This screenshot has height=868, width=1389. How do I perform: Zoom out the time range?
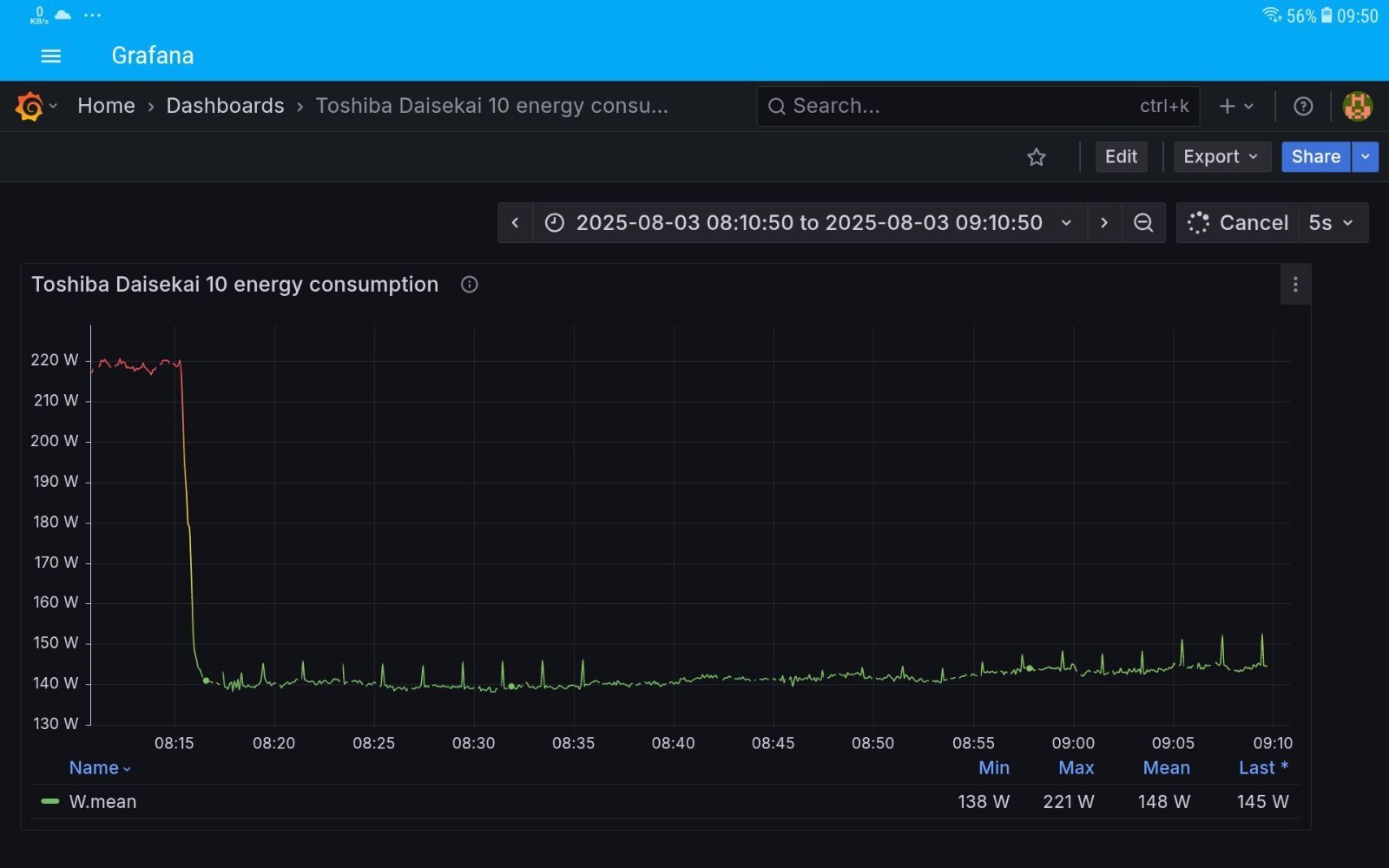[1143, 223]
